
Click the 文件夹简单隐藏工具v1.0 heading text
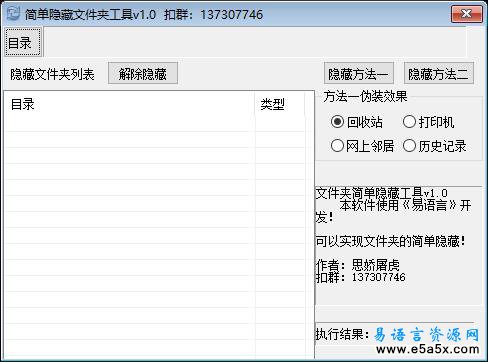click(382, 193)
